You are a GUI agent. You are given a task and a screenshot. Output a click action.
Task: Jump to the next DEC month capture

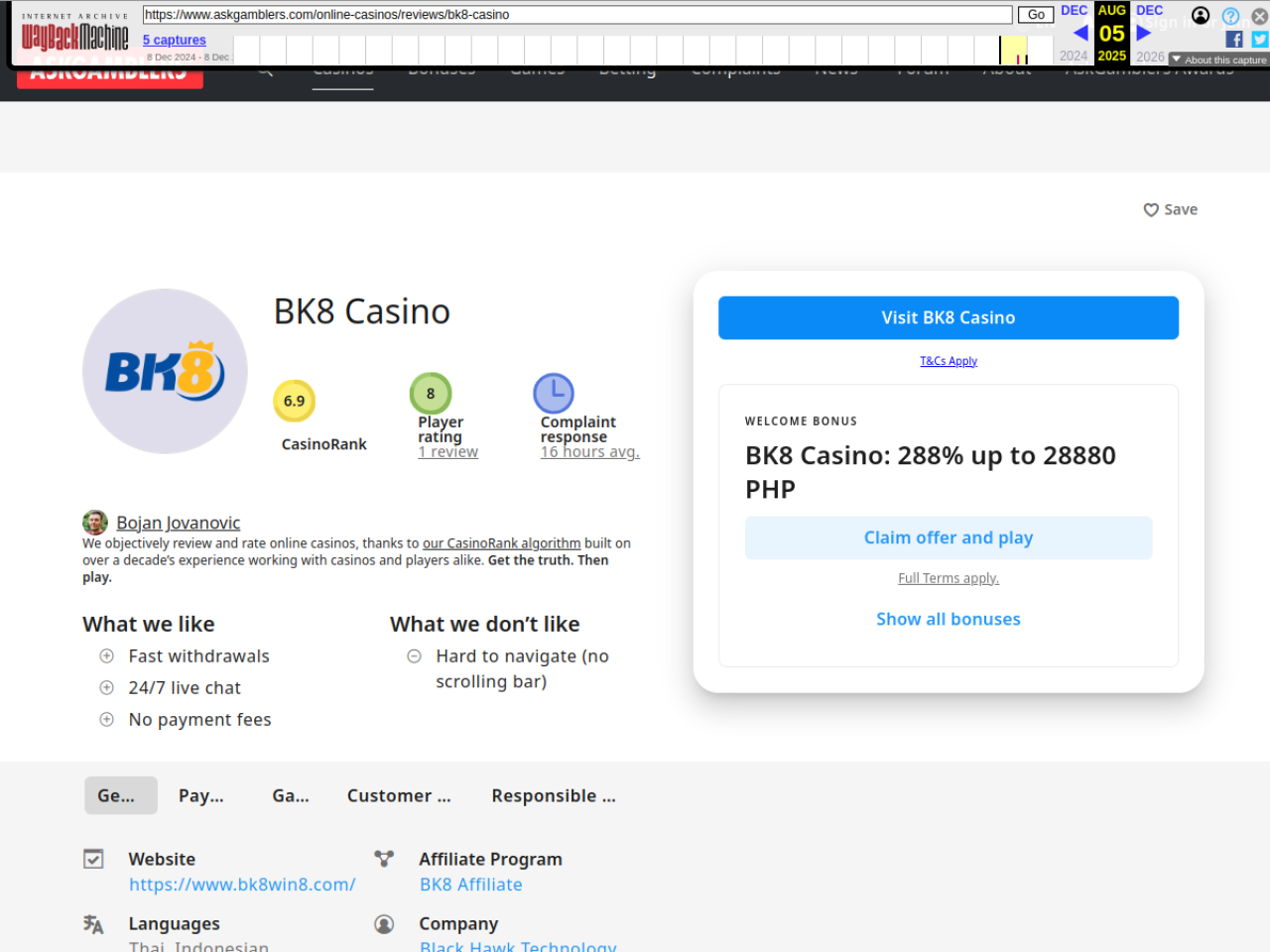[1150, 10]
